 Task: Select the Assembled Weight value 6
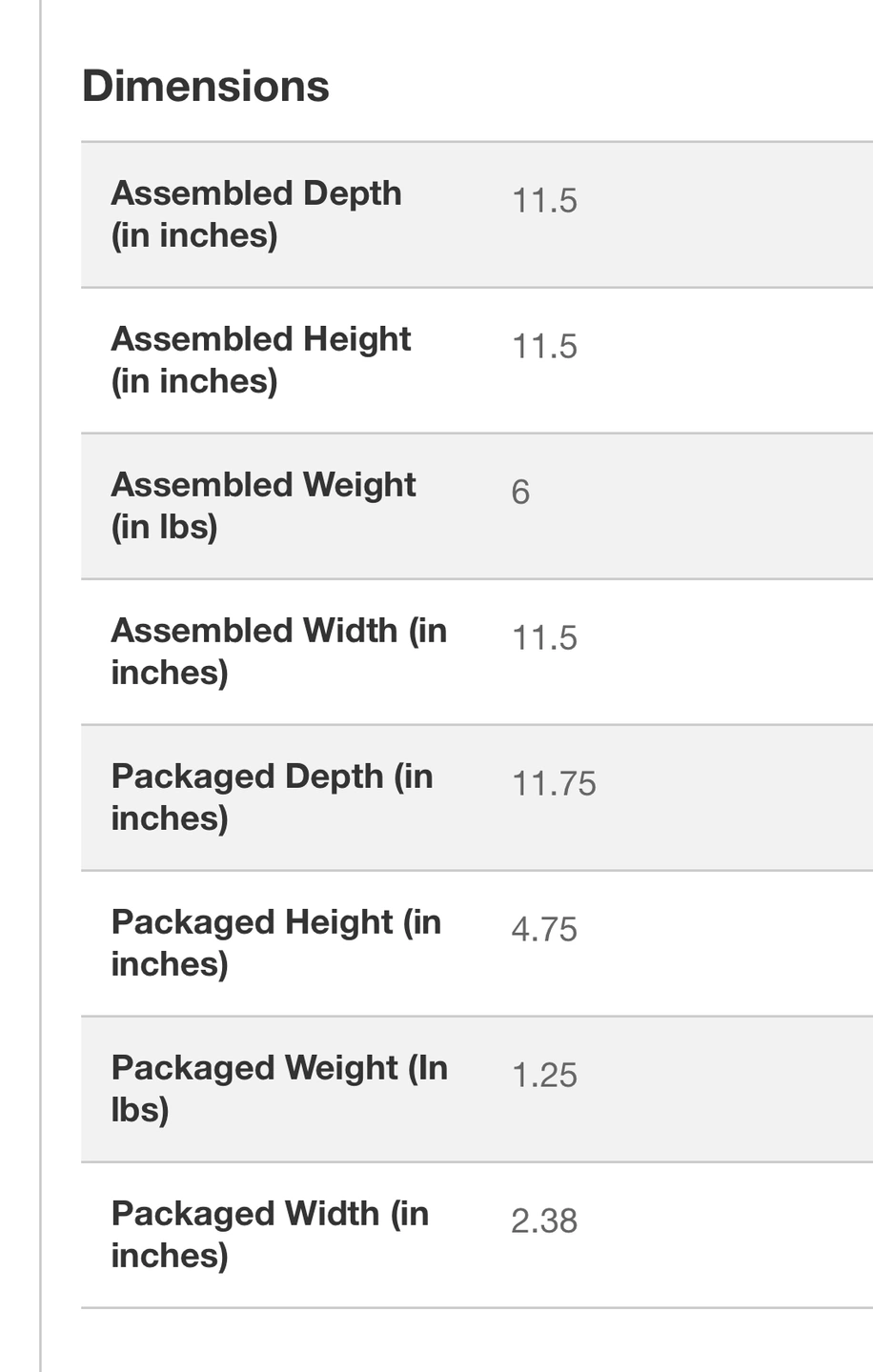520,492
